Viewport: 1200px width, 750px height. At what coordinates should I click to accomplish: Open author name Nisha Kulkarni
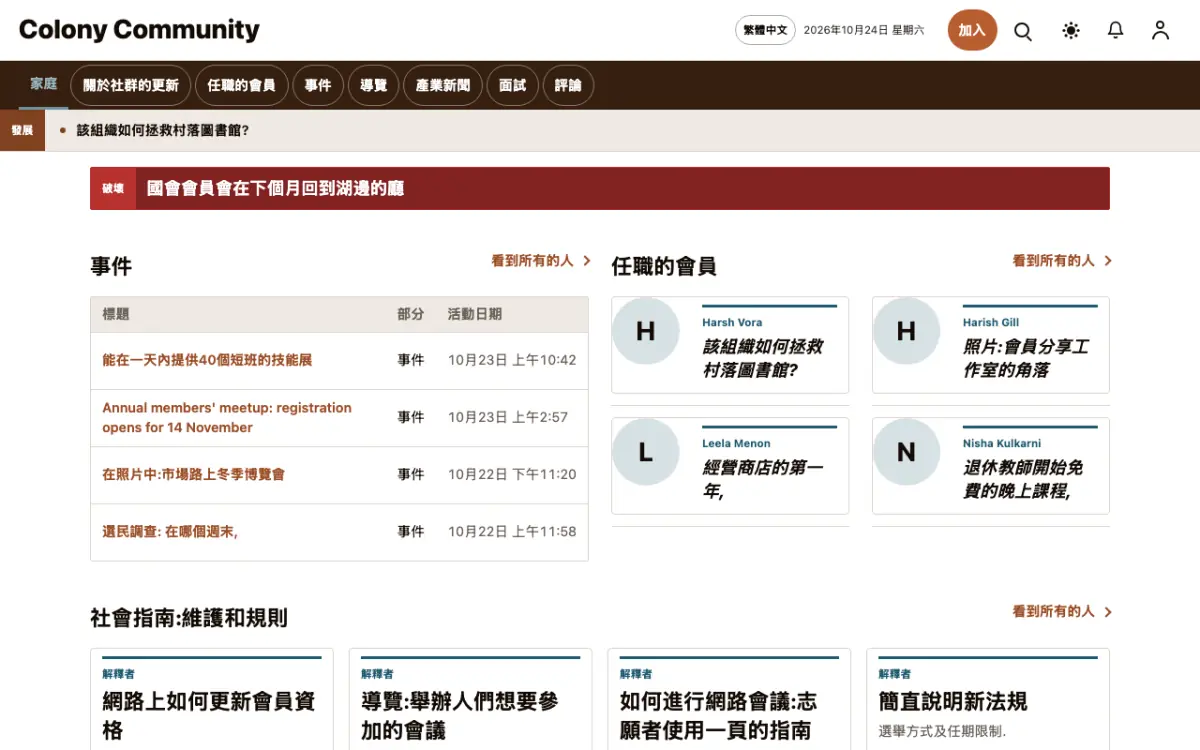click(1003, 443)
